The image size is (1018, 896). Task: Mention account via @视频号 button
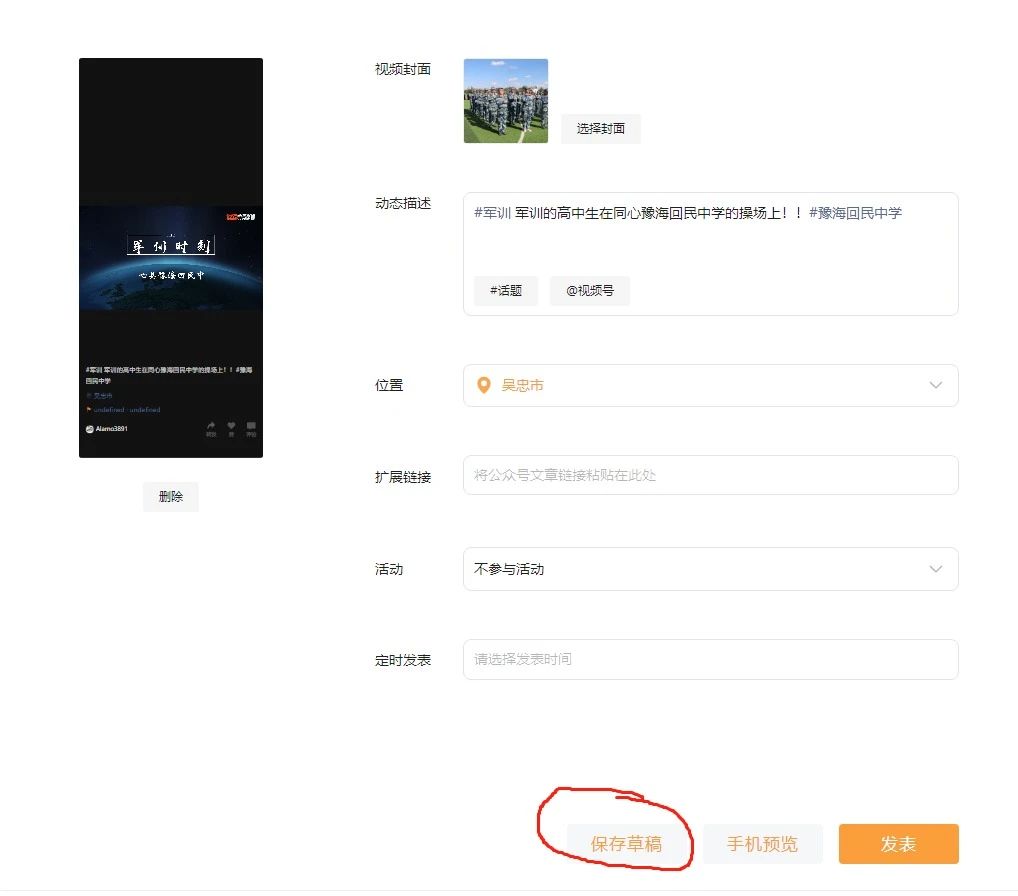pyautogui.click(x=590, y=290)
